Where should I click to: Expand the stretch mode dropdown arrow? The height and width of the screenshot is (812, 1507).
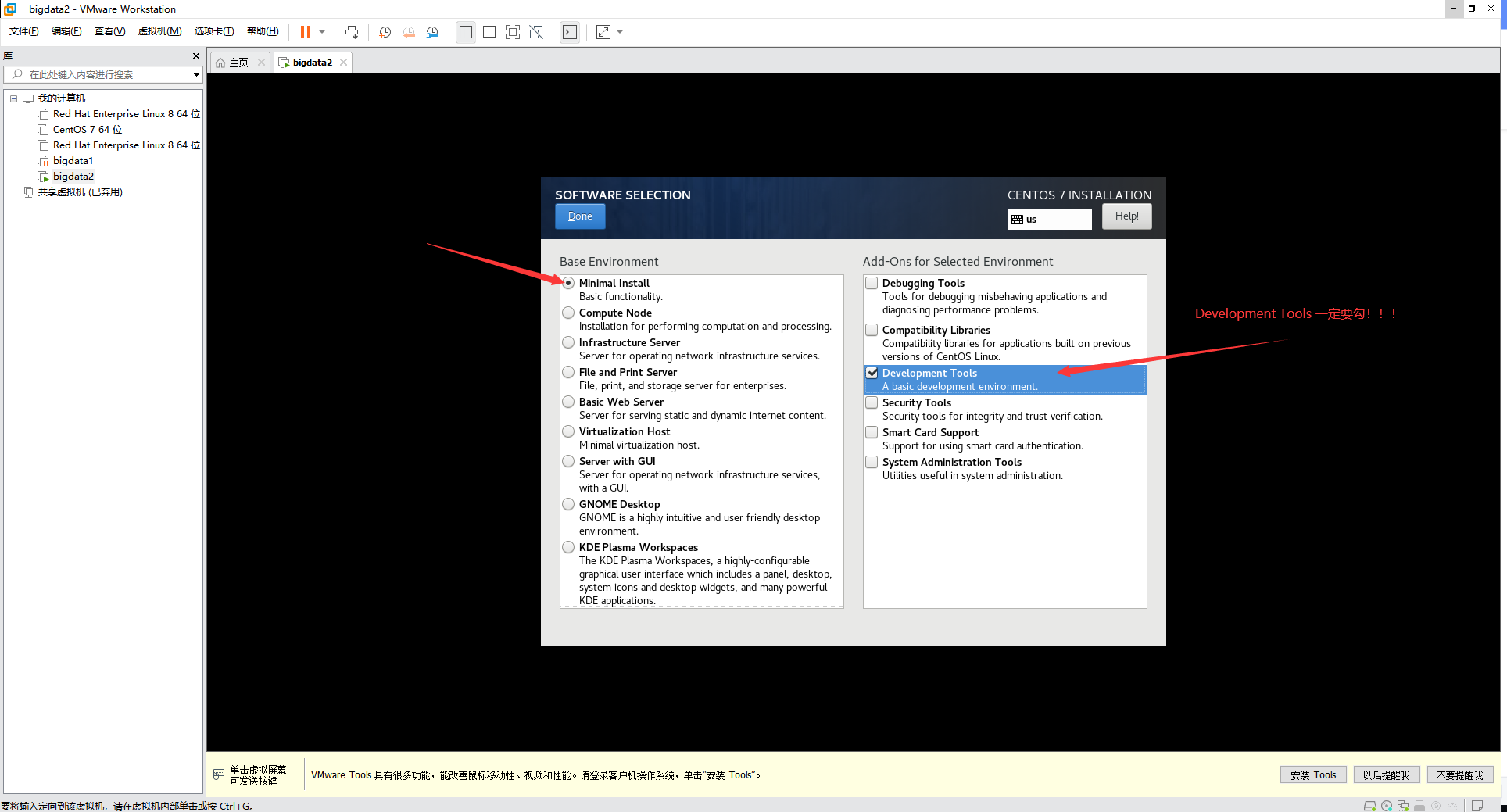click(620, 32)
